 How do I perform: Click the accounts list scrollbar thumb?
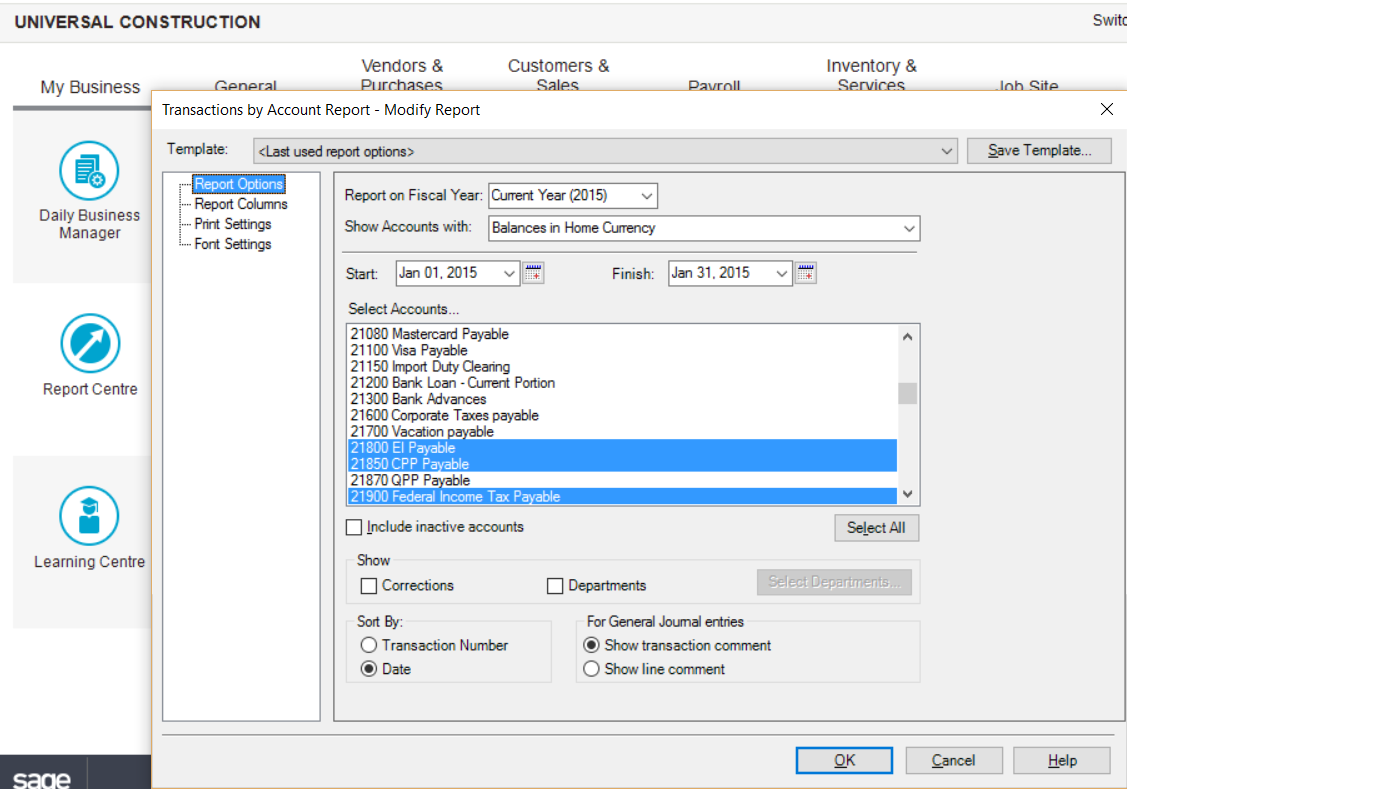tap(907, 393)
